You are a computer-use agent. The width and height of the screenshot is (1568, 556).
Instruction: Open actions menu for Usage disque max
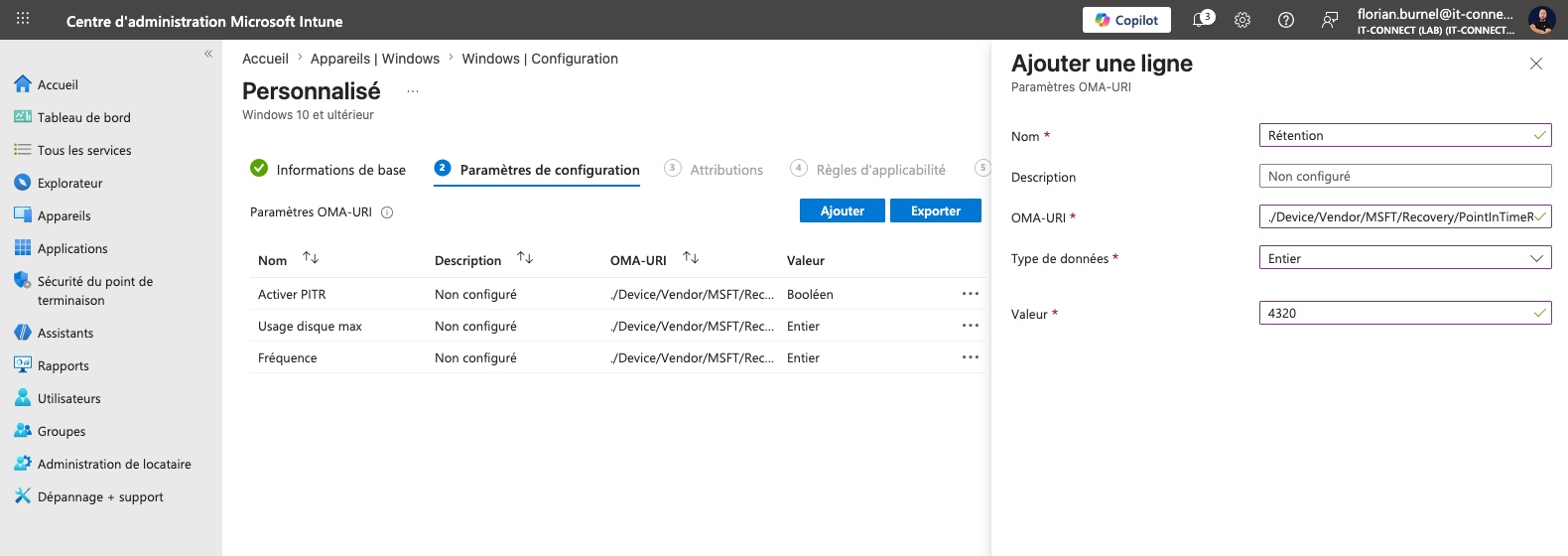pyautogui.click(x=971, y=326)
